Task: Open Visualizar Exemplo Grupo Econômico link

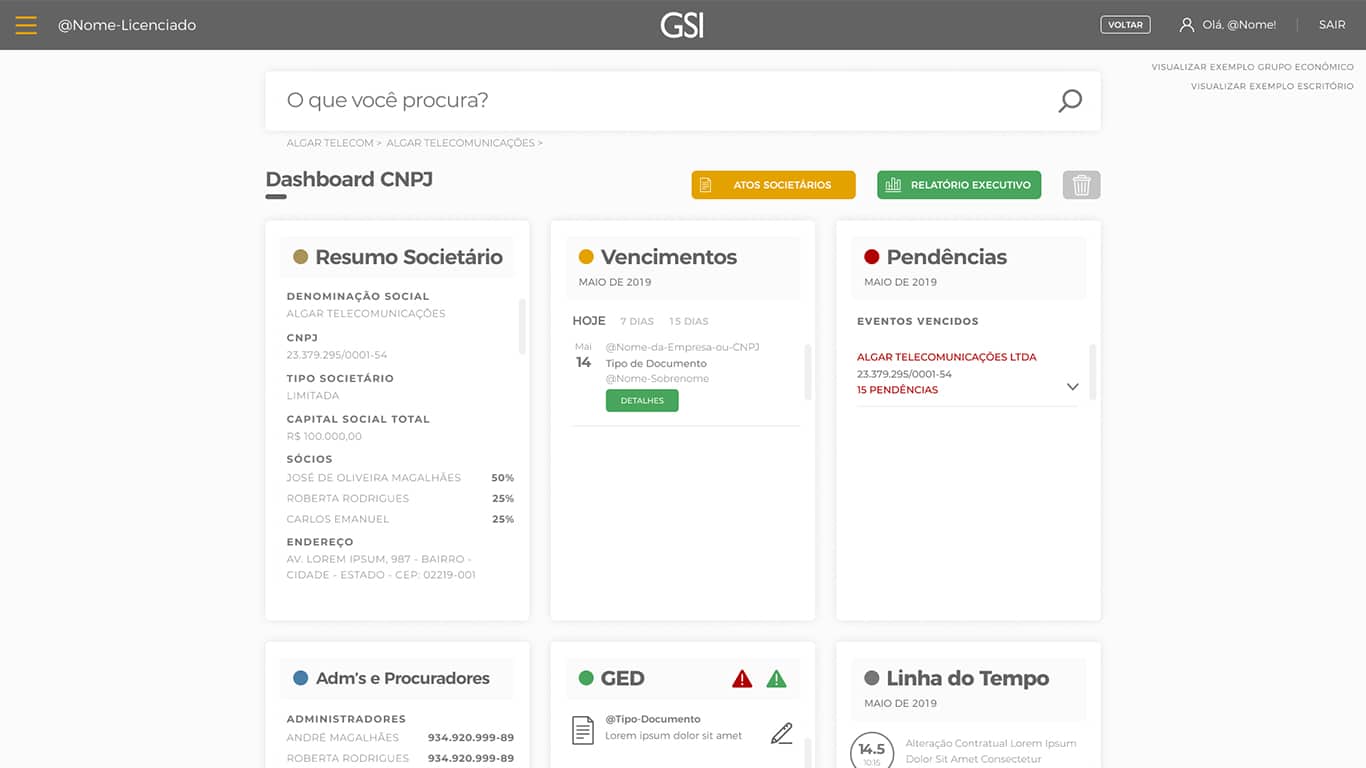Action: point(1252,67)
